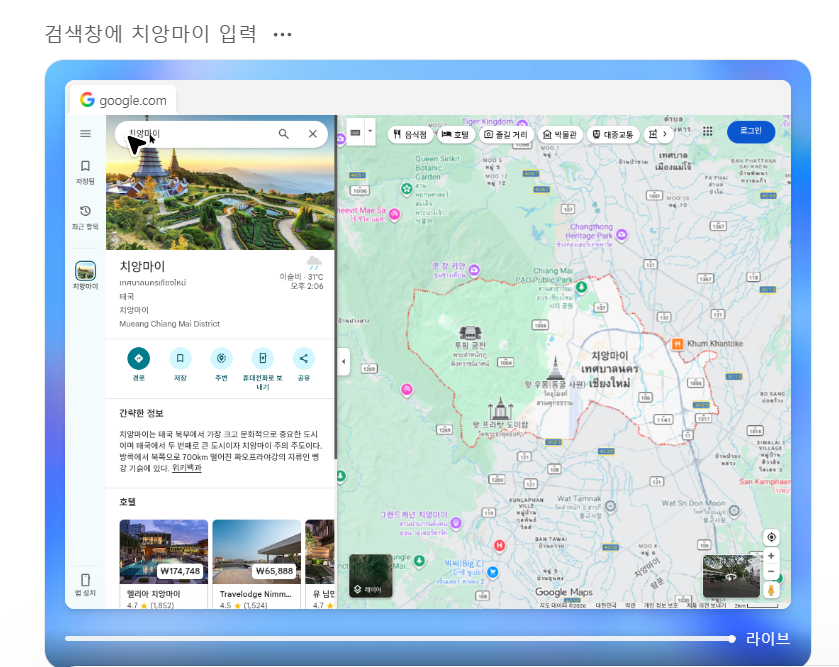Click the timeline slider handle
This screenshot has height=667, width=839.
point(731,639)
